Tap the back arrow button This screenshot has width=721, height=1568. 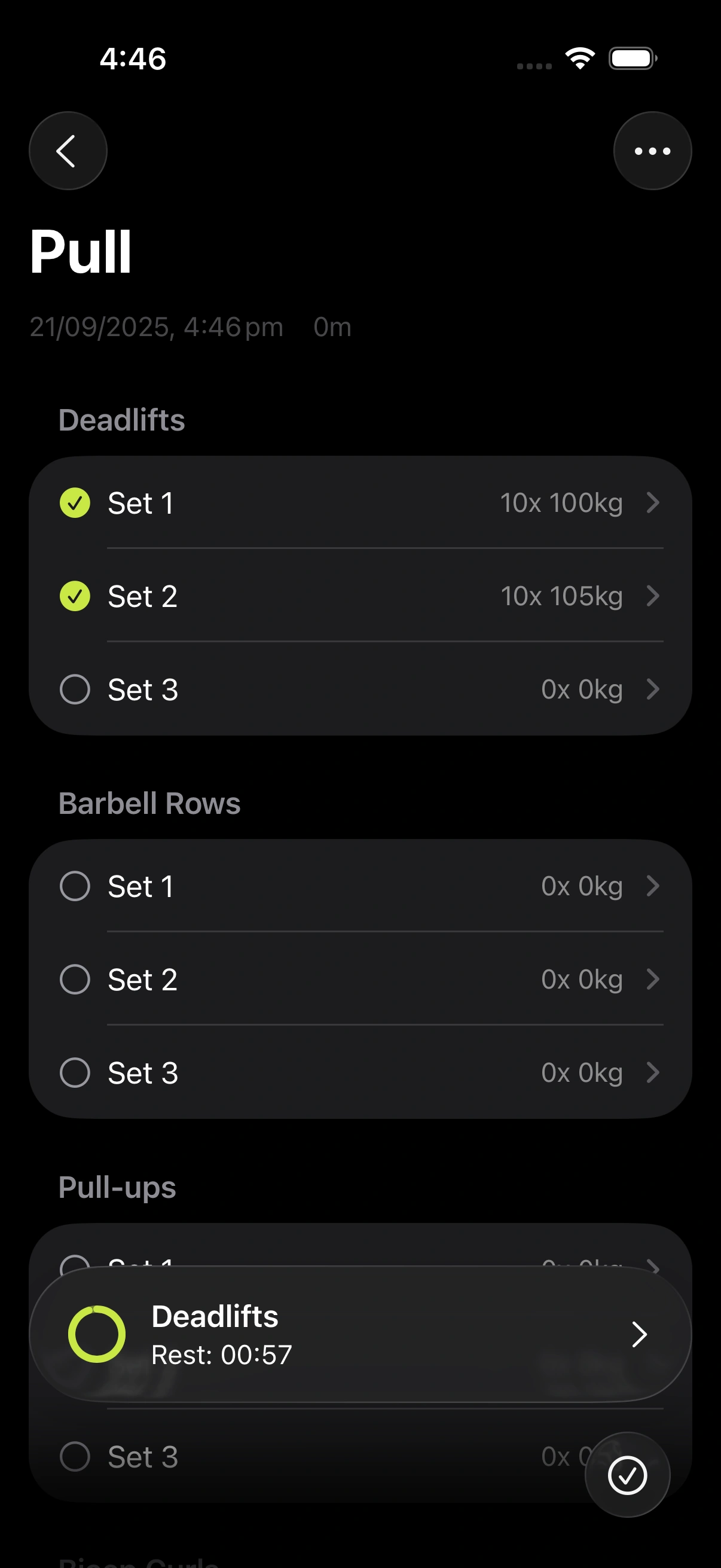(68, 151)
